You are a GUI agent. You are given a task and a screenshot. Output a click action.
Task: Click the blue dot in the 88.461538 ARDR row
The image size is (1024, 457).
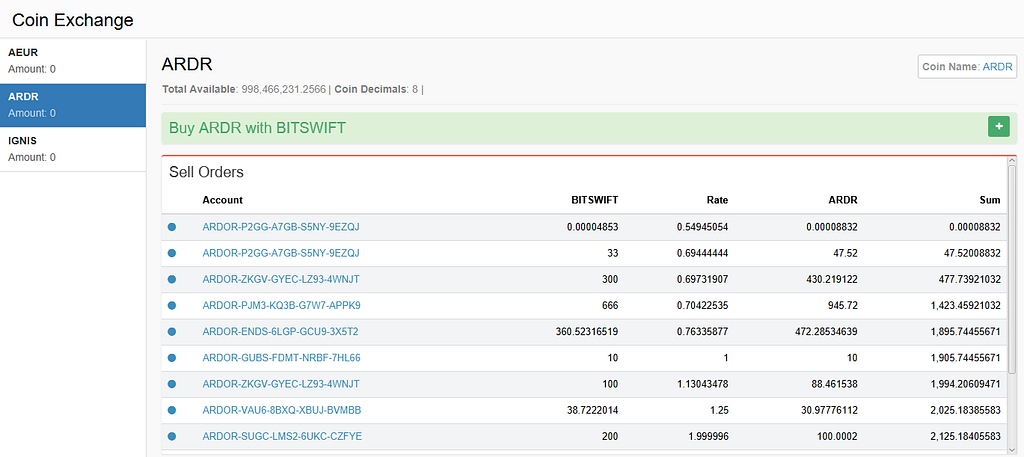pos(172,384)
